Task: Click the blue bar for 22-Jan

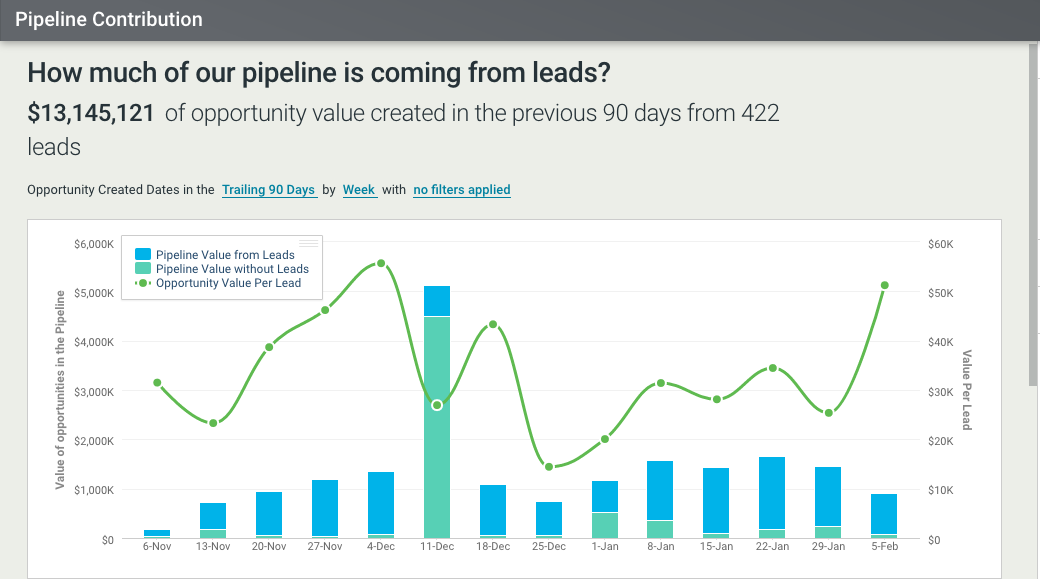Action: click(x=772, y=492)
